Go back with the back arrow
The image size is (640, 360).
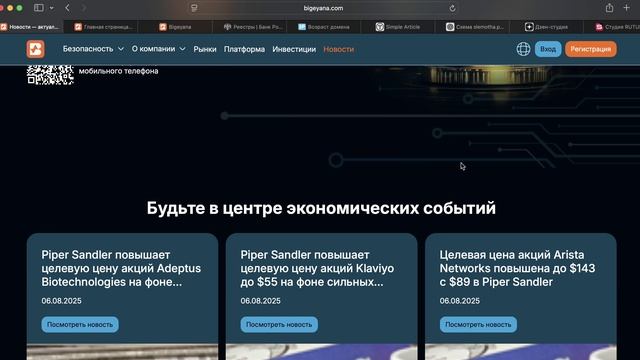67,8
